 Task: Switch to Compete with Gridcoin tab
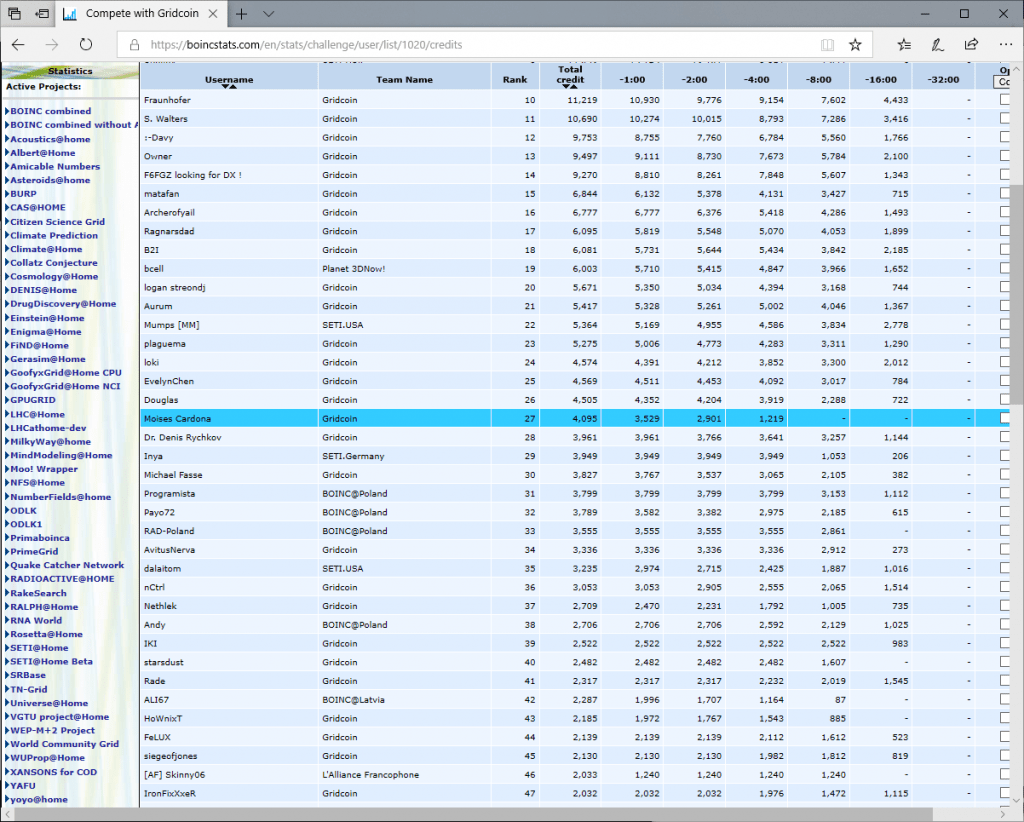point(140,14)
